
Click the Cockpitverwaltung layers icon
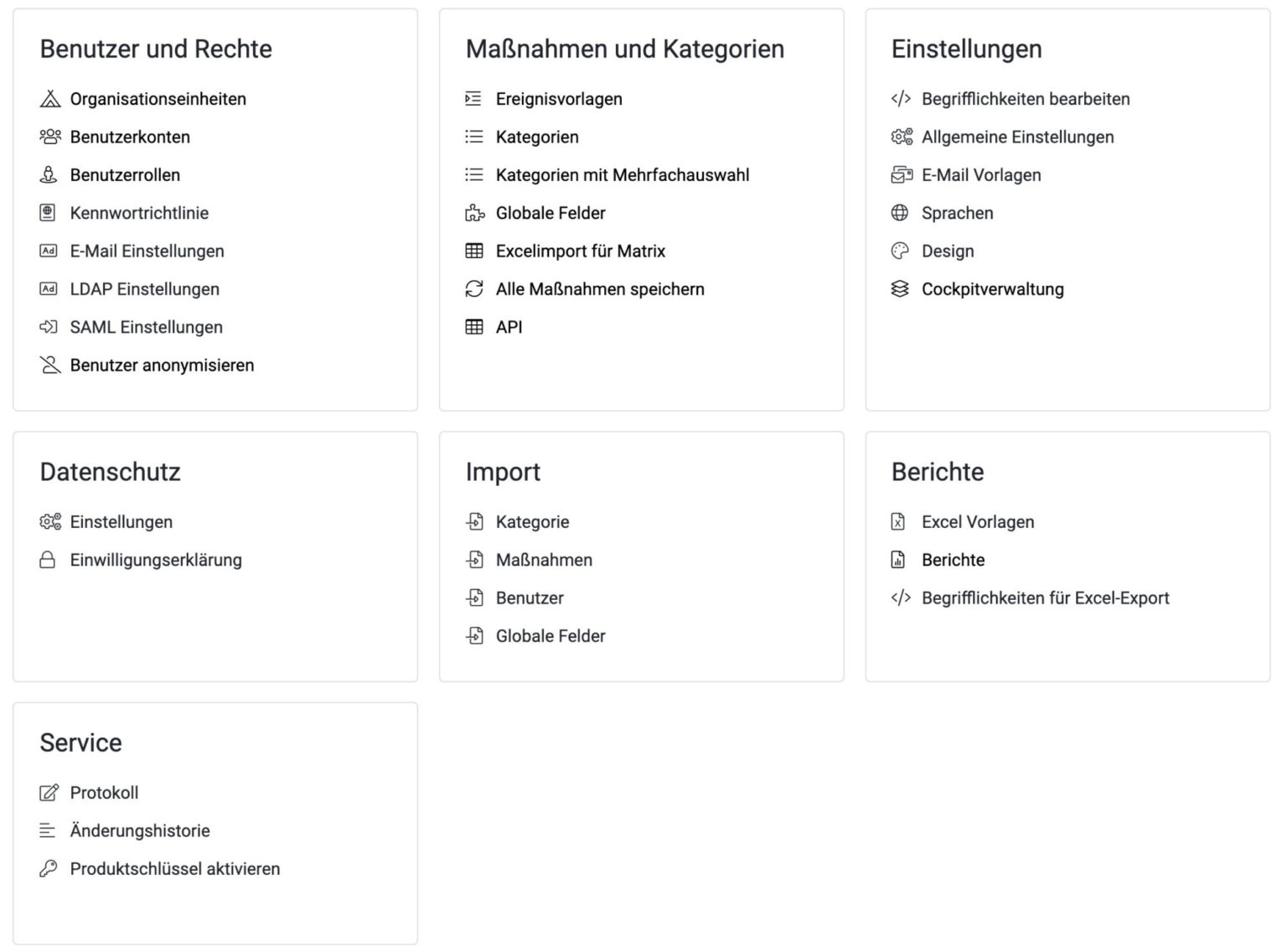900,289
